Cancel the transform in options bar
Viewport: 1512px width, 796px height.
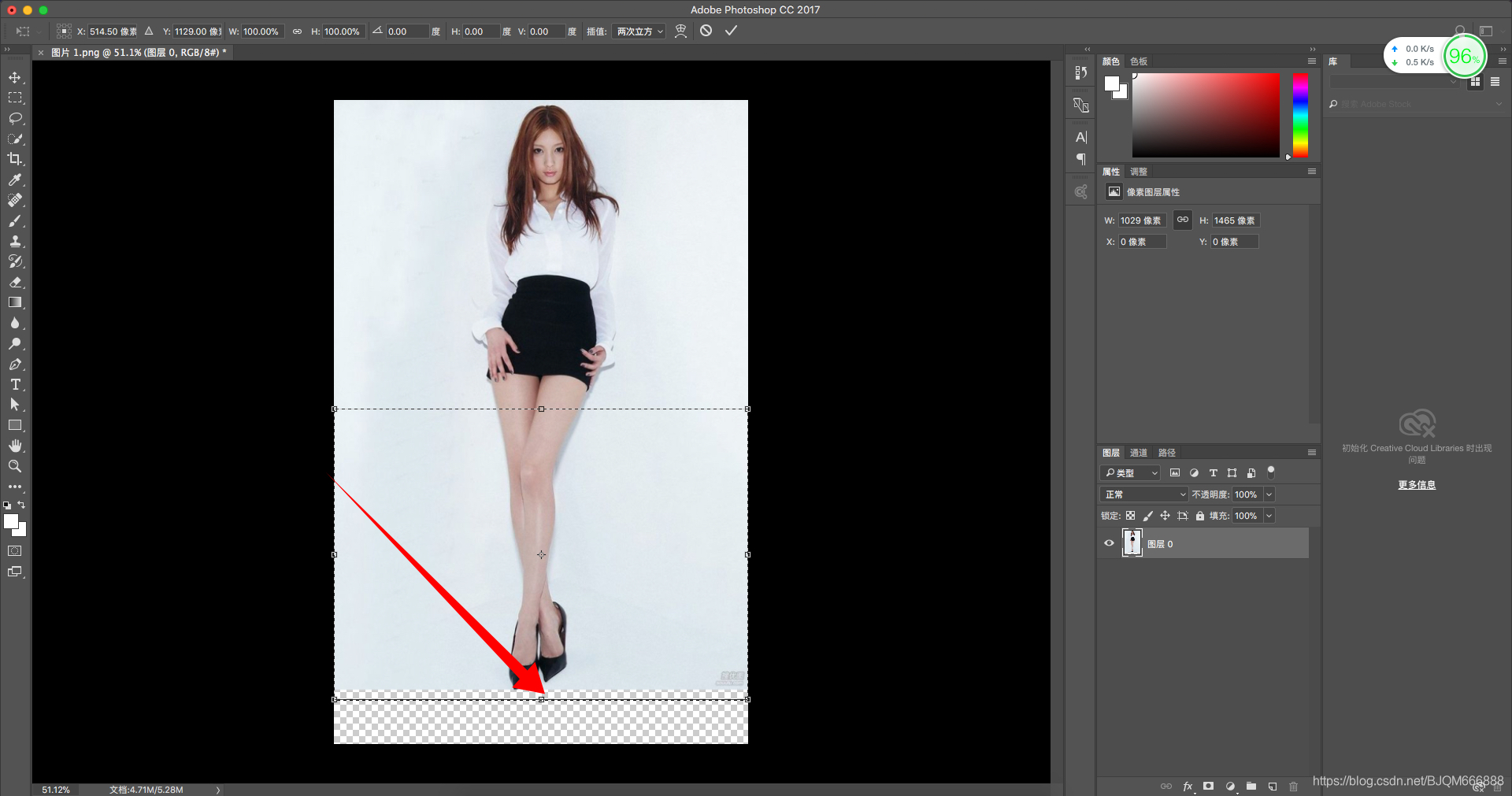(x=706, y=31)
